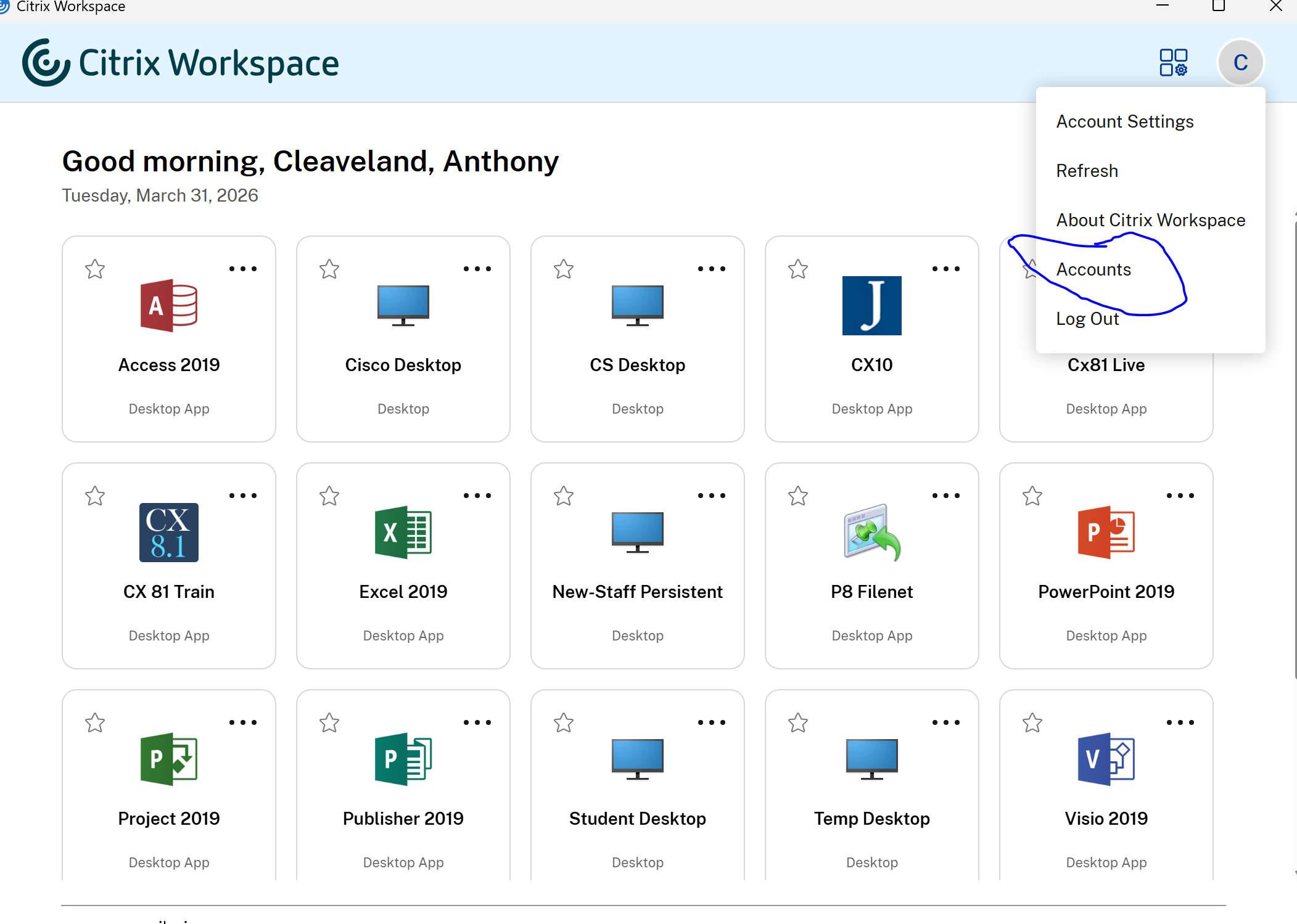Expand the three-dot menu on CS Desktop
Viewport: 1297px width, 924px height.
pyautogui.click(x=711, y=269)
